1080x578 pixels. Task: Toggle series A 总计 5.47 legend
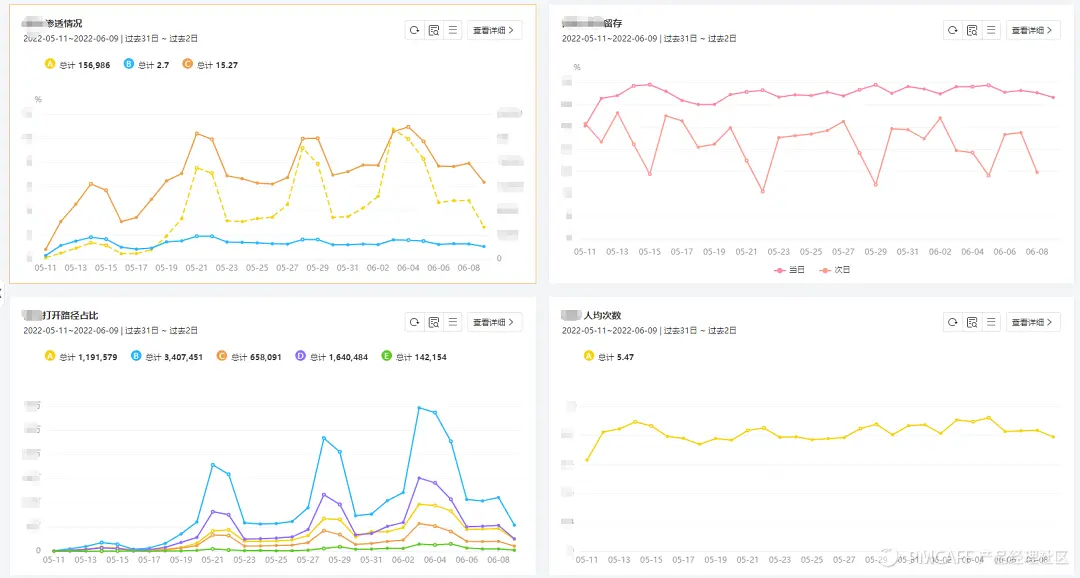[x=609, y=357]
